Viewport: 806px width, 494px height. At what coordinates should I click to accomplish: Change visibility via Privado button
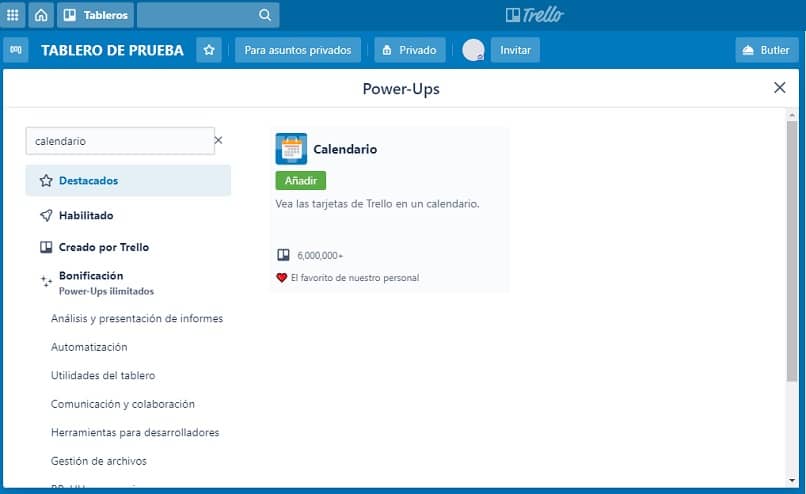[x=410, y=50]
